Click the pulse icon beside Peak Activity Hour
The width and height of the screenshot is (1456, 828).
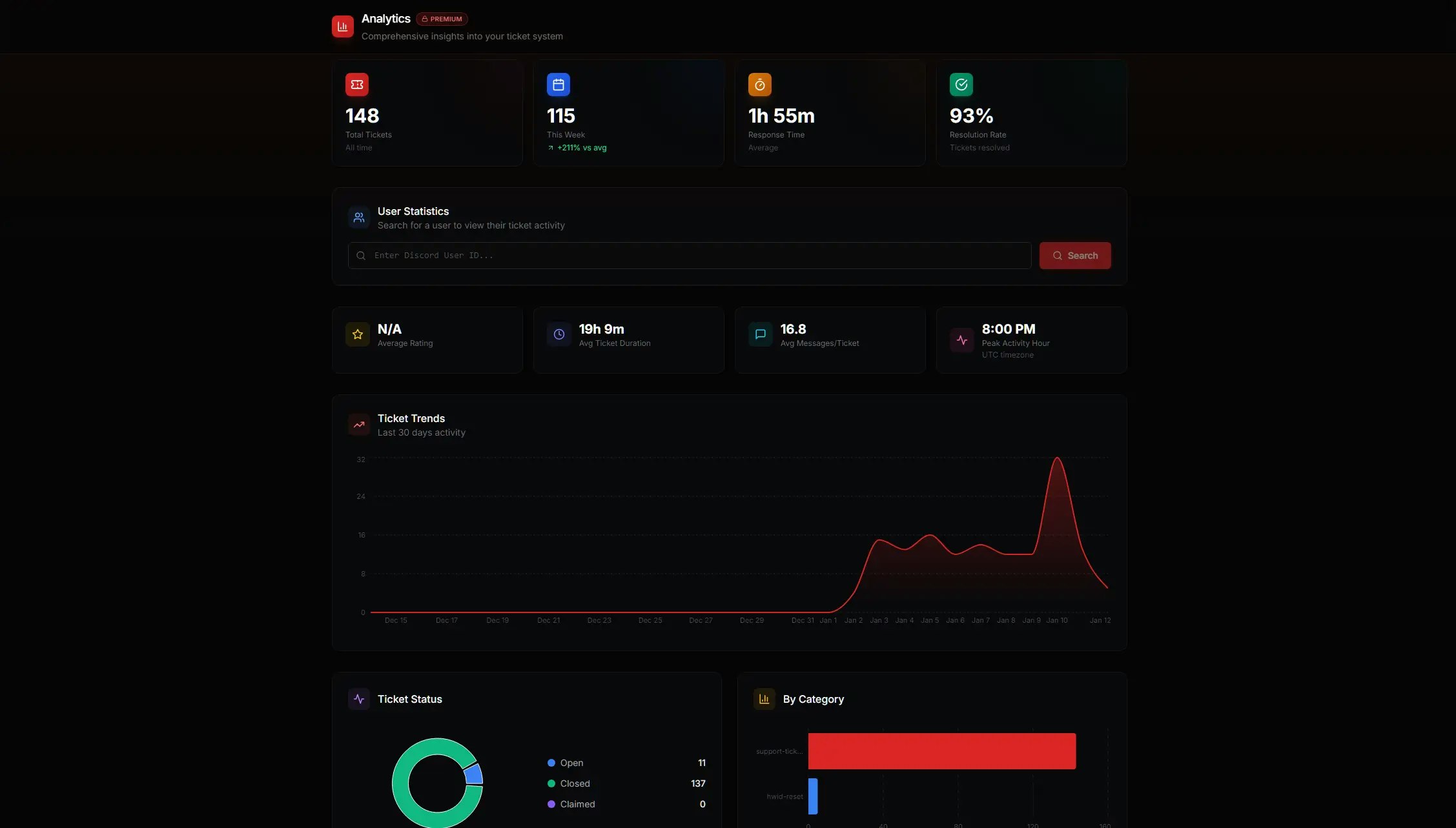pos(961,340)
